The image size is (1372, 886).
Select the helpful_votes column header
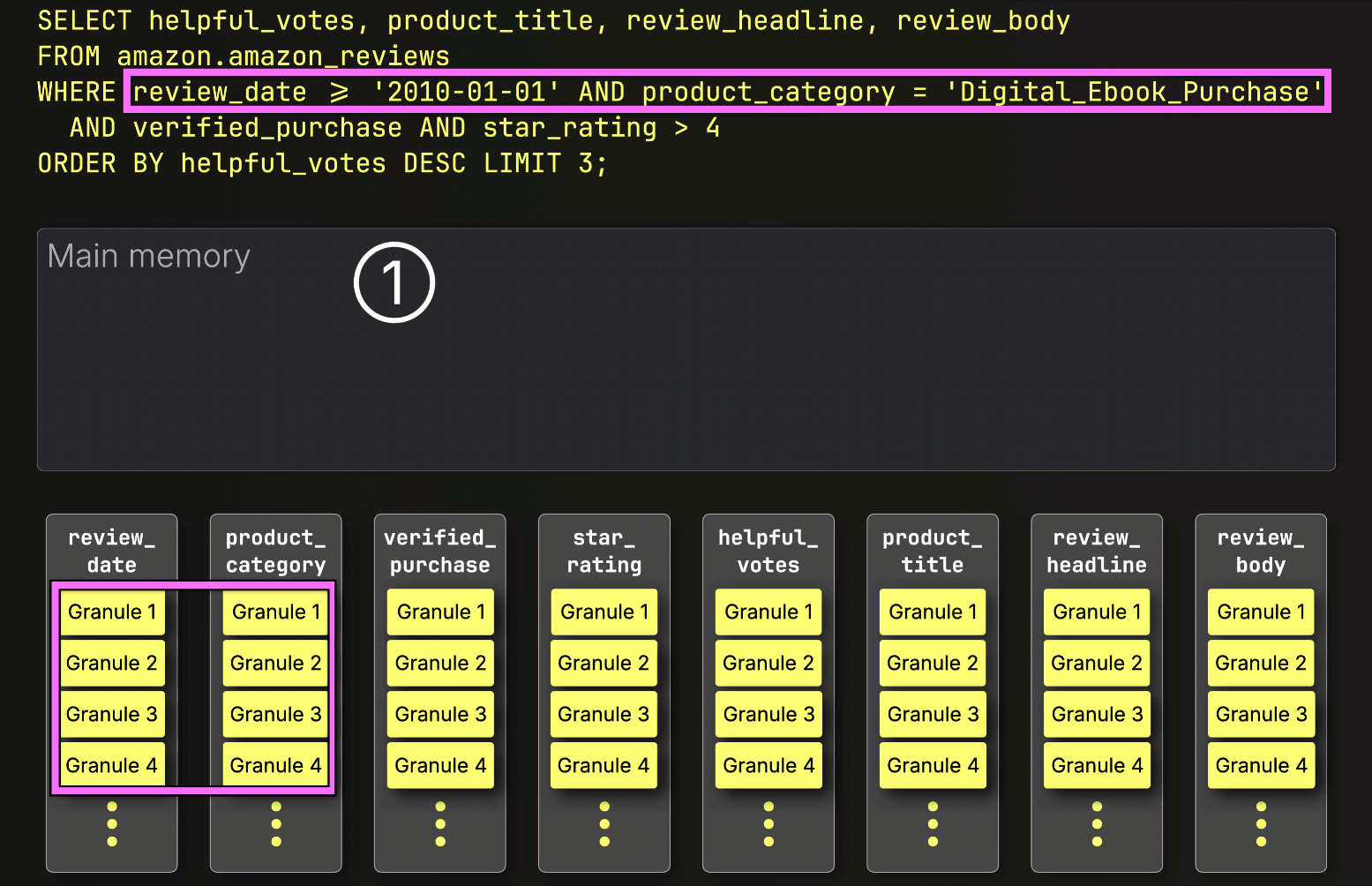click(768, 552)
